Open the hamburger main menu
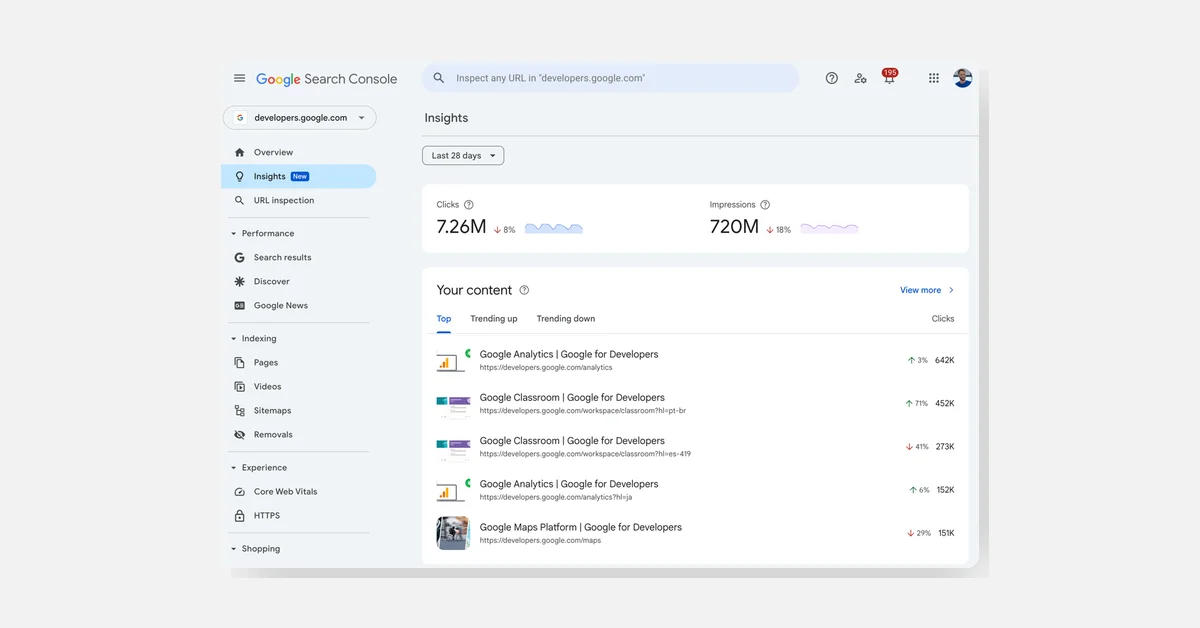Image resolution: width=1200 pixels, height=628 pixels. tap(240, 78)
